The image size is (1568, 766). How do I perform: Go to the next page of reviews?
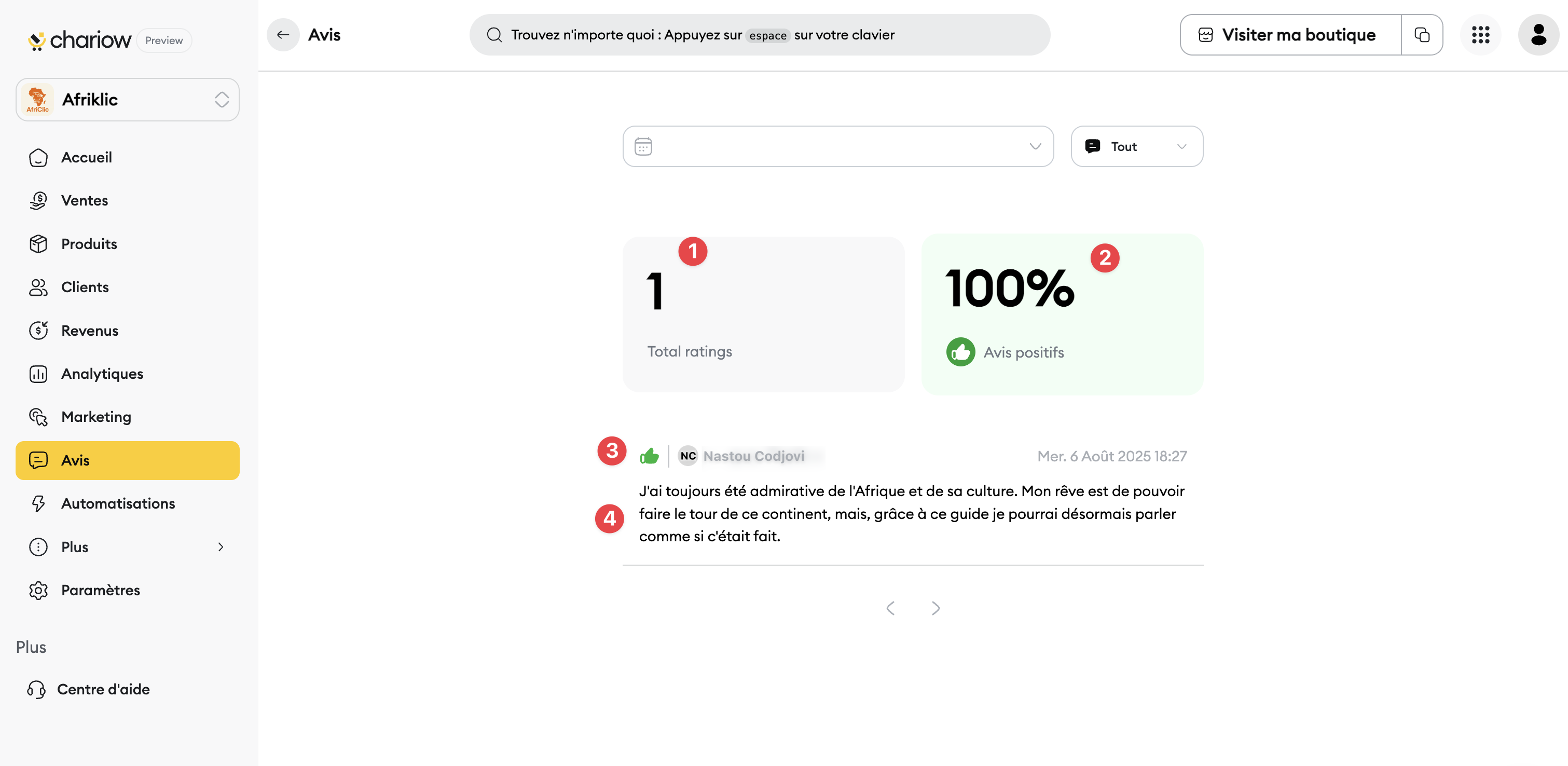tap(936, 608)
